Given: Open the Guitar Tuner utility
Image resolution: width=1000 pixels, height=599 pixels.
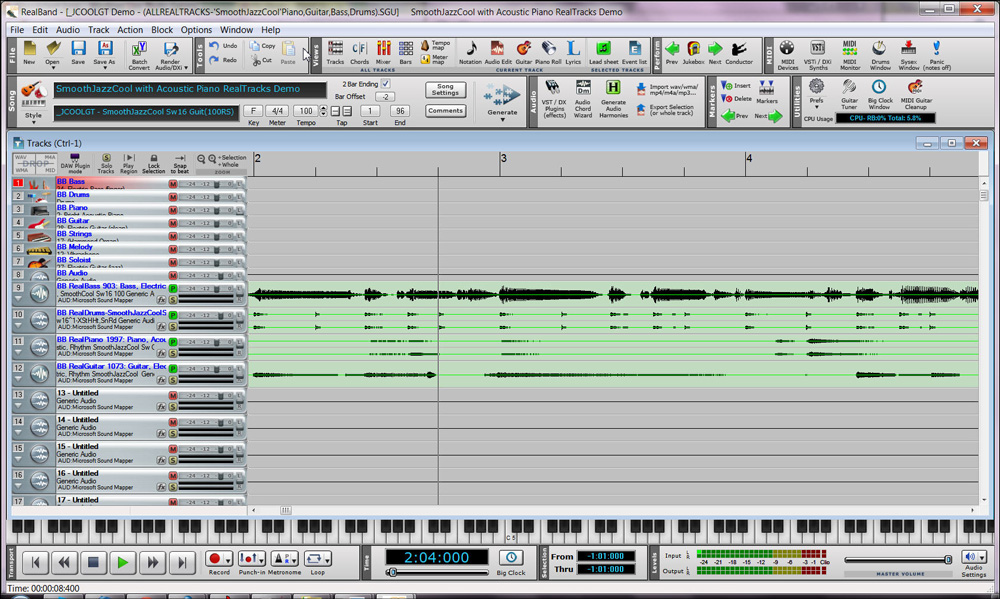Looking at the screenshot, I should [x=849, y=94].
